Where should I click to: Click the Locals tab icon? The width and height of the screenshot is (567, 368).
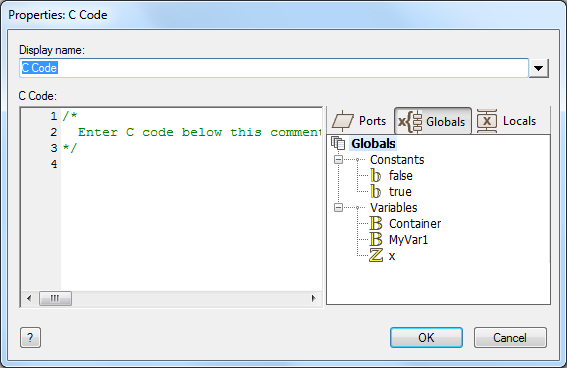pyautogui.click(x=487, y=121)
